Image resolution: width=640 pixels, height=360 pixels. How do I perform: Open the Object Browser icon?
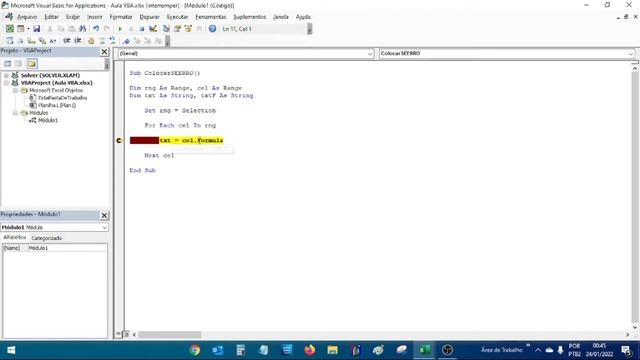pos(188,29)
